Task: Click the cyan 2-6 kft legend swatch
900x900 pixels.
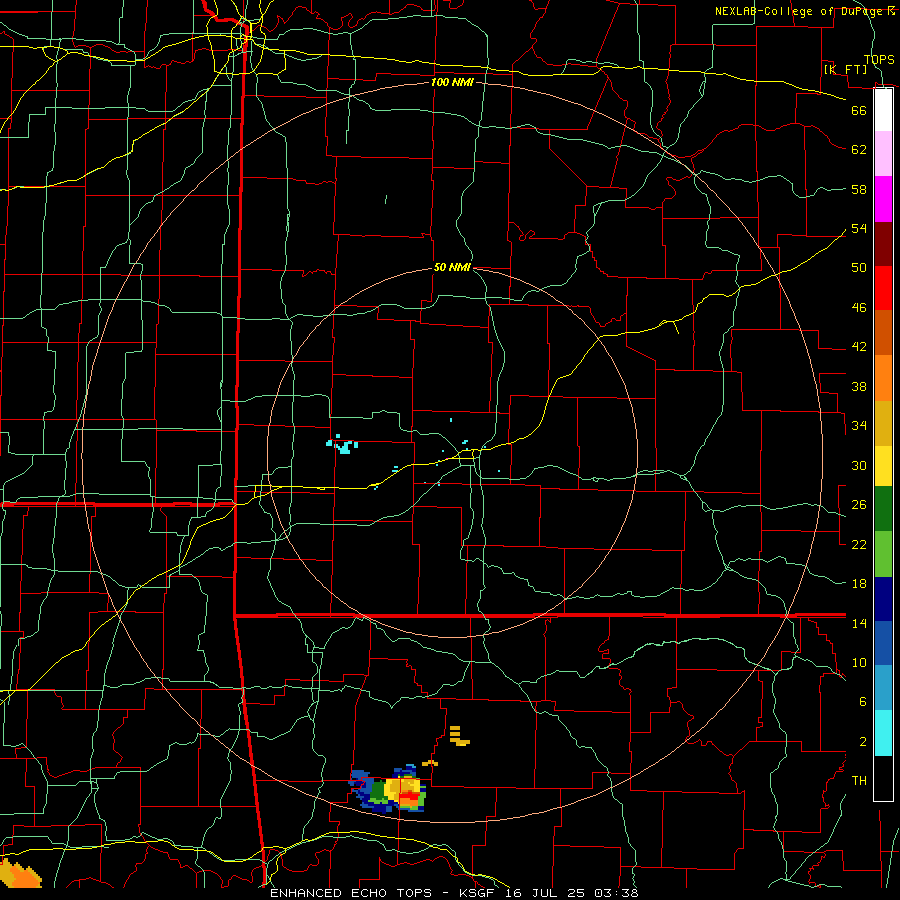Action: [x=883, y=733]
